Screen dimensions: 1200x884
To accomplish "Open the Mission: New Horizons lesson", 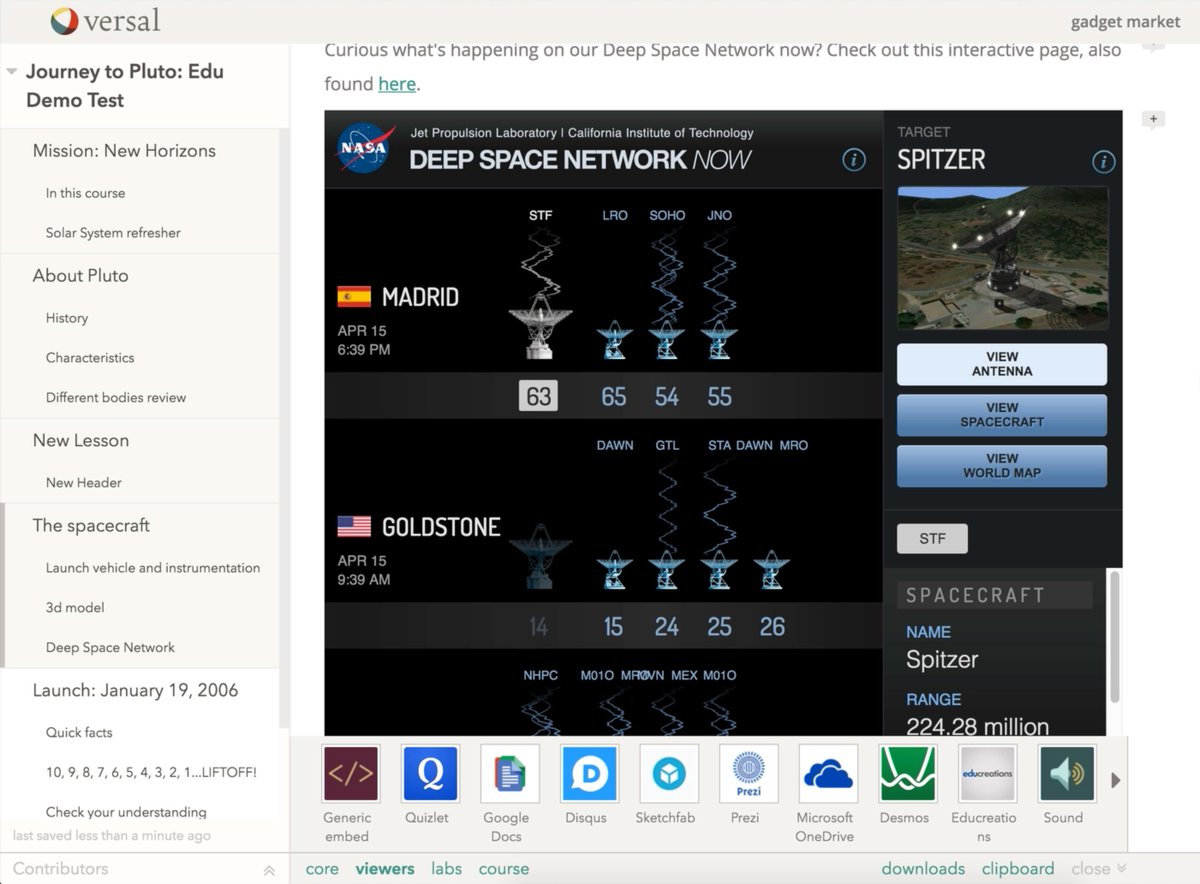I will (124, 151).
